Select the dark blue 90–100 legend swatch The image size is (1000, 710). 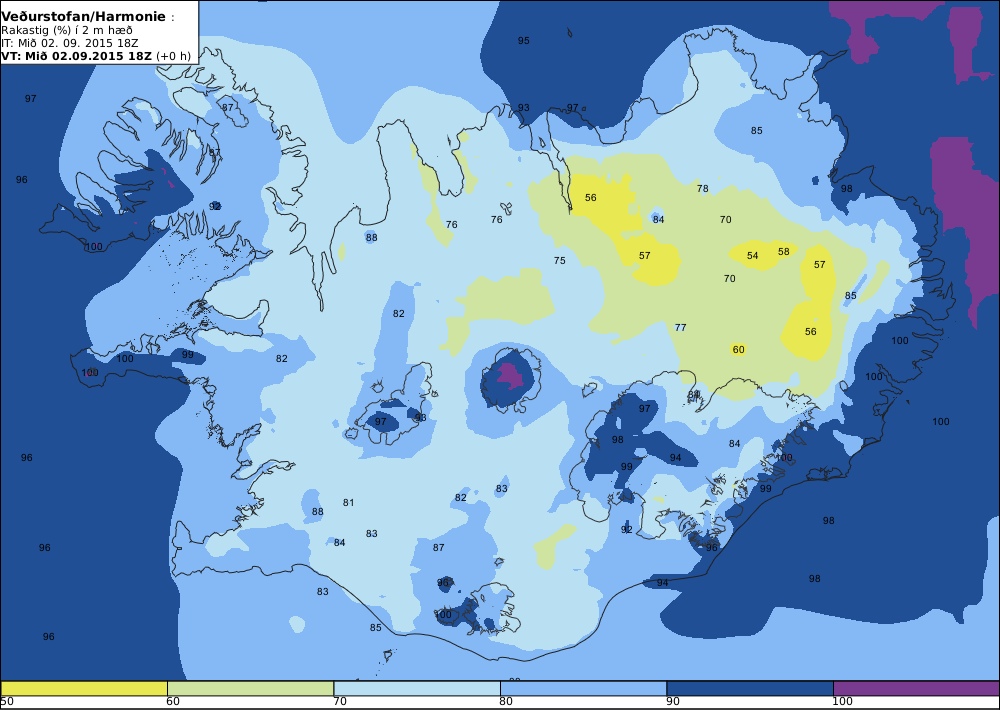tap(750, 688)
